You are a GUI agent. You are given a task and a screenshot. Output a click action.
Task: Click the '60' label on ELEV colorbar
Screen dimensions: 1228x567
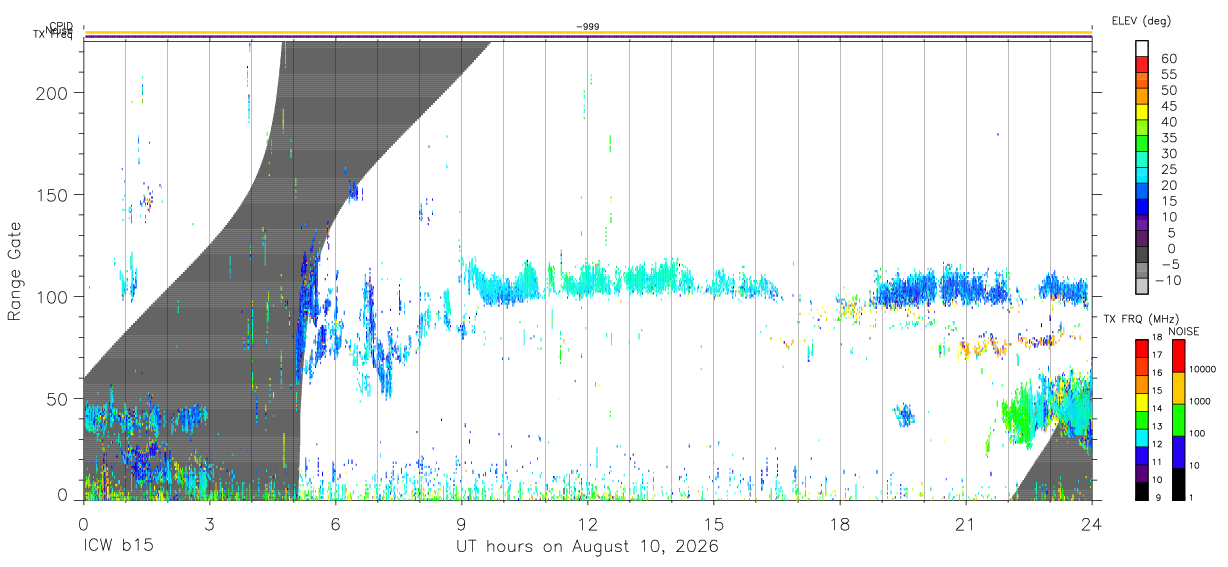coord(1169,59)
